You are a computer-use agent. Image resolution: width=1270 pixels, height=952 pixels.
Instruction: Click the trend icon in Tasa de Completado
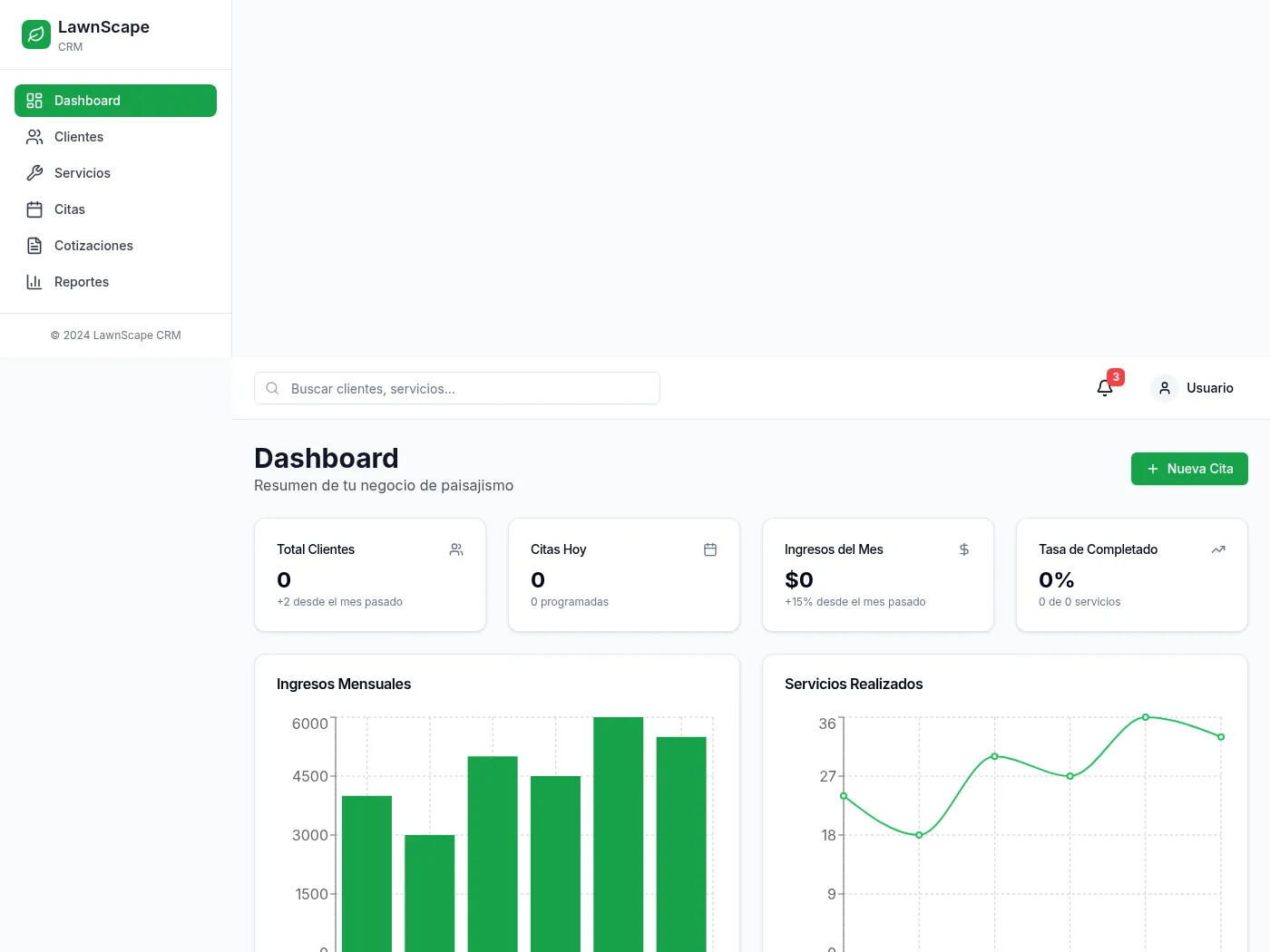pyautogui.click(x=1218, y=549)
